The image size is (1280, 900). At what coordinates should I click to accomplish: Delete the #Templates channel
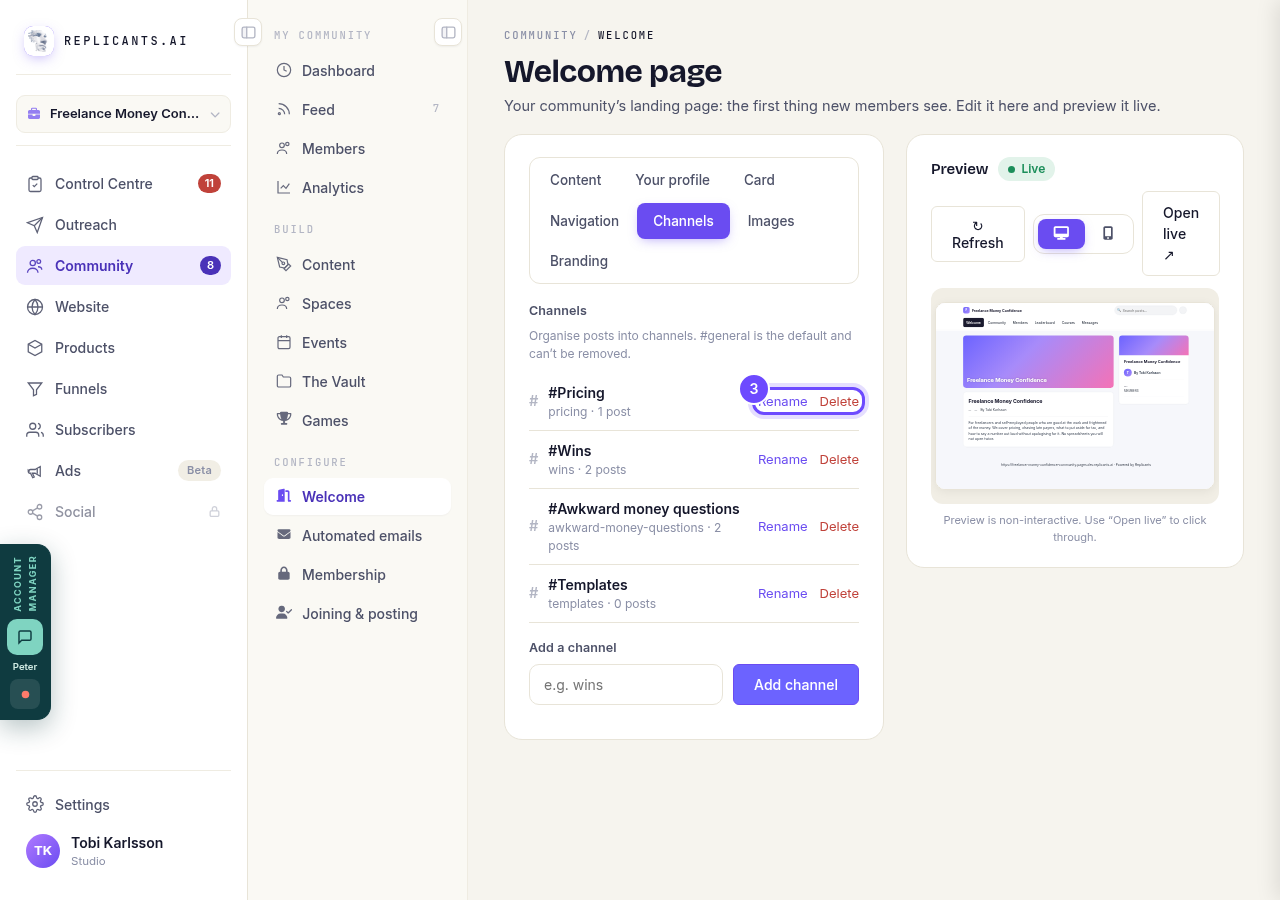(839, 594)
